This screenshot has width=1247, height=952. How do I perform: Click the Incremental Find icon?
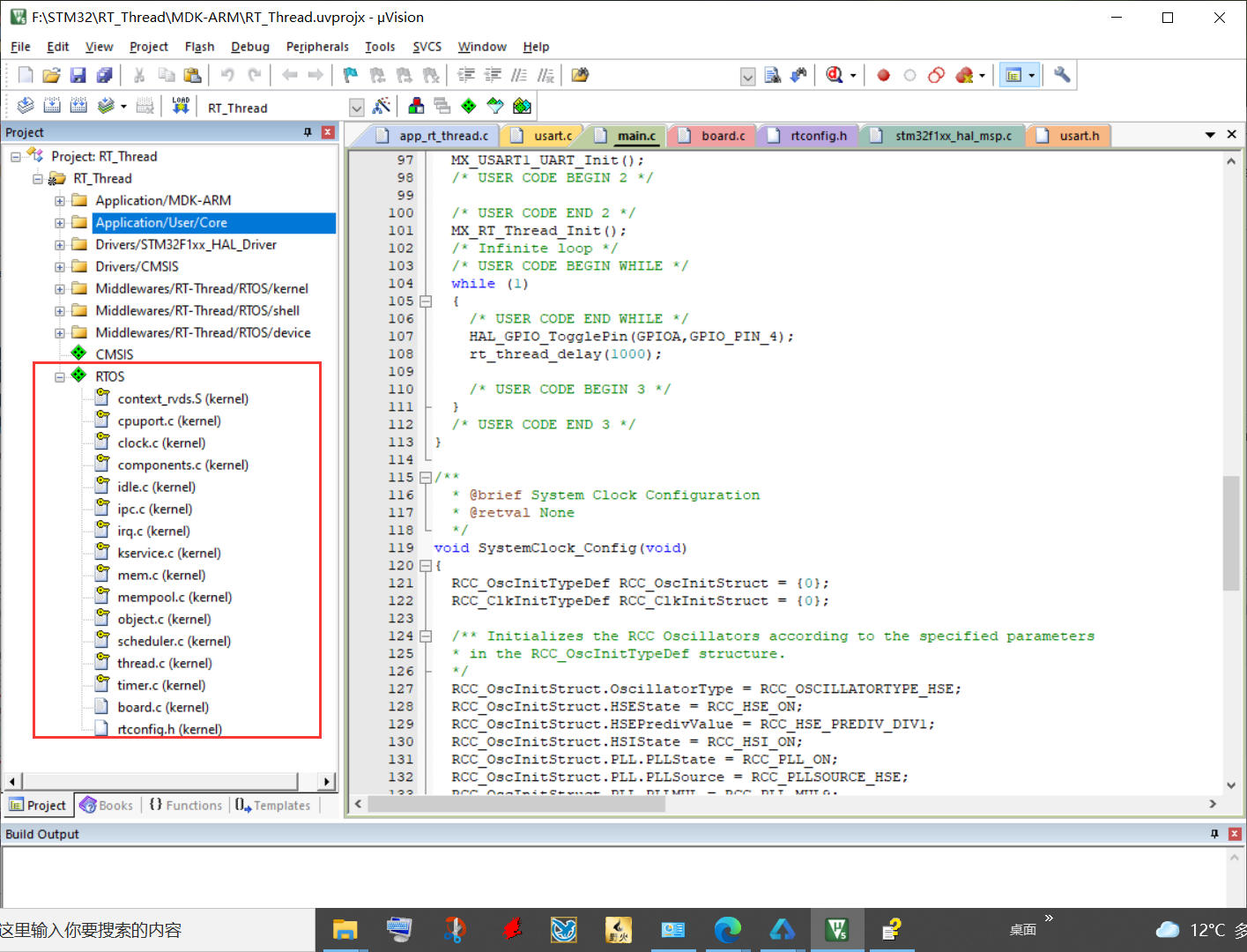[798, 76]
